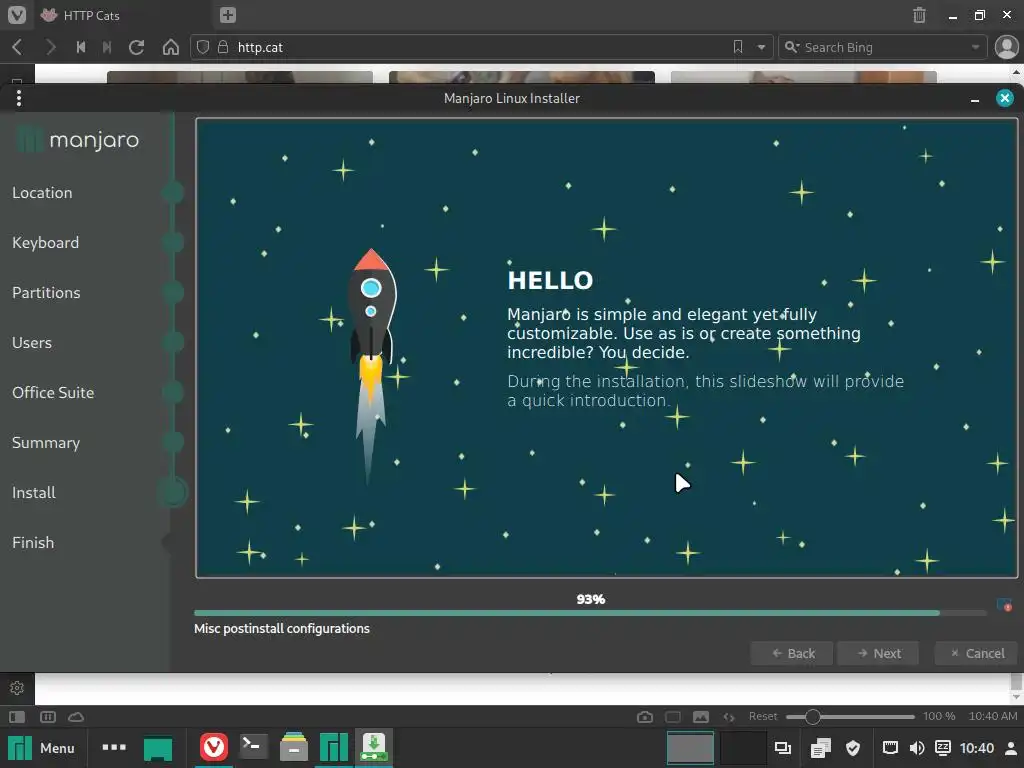Reset the page zoom level
Screen dimensions: 1024x768
pyautogui.click(x=763, y=716)
